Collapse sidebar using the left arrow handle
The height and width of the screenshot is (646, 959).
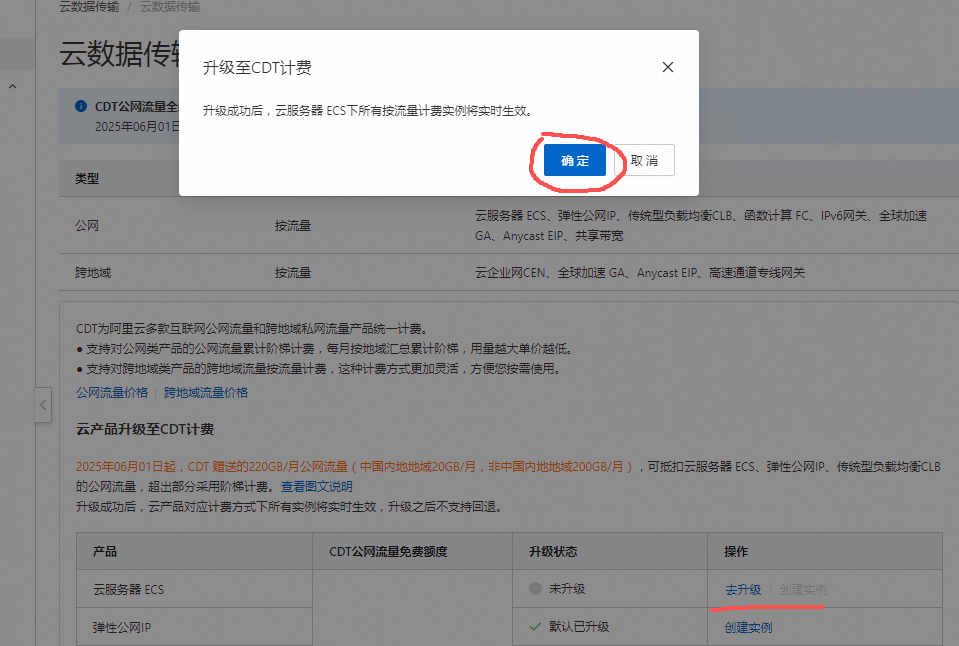(x=43, y=406)
